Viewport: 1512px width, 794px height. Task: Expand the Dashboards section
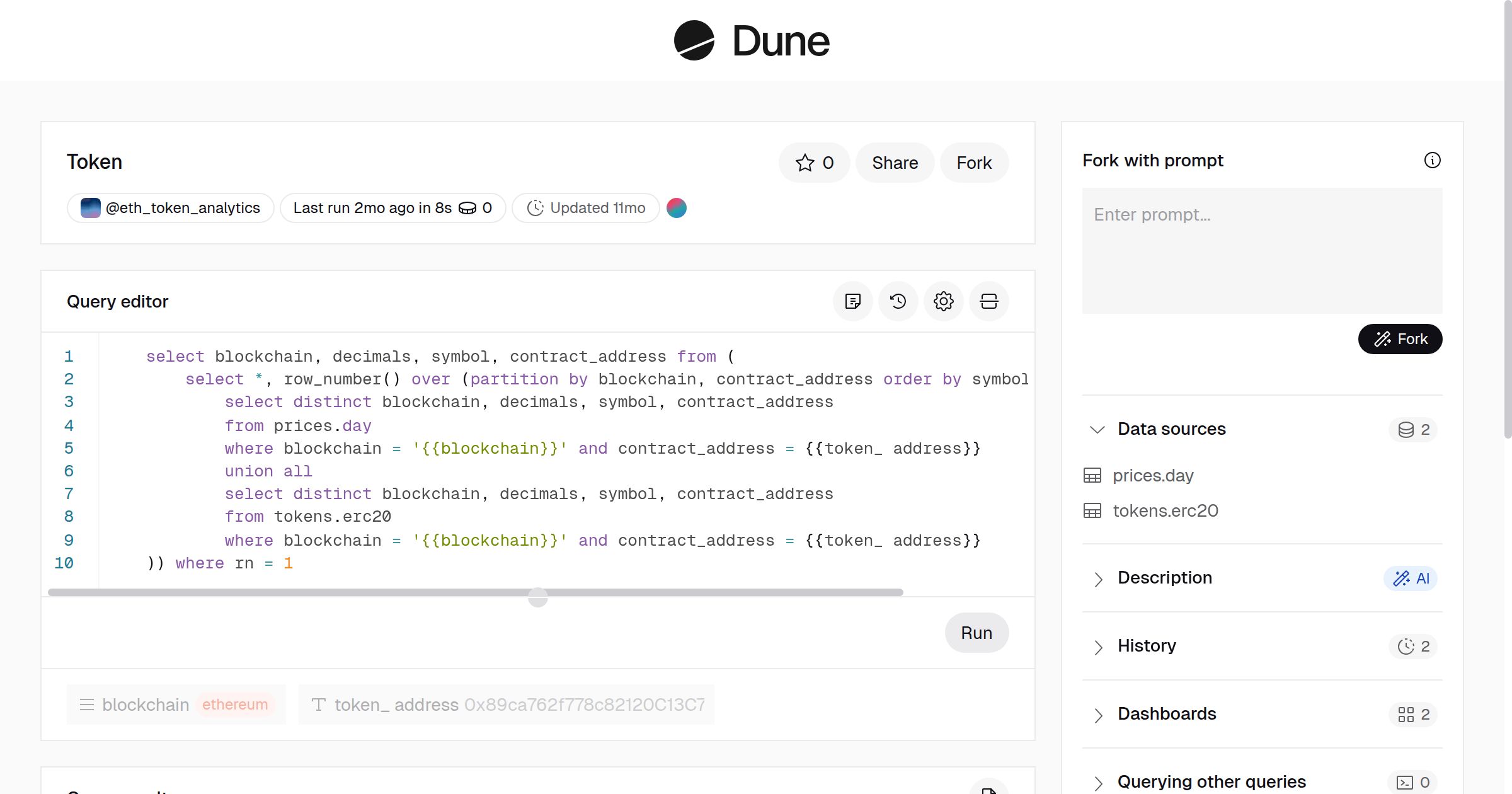1099,715
